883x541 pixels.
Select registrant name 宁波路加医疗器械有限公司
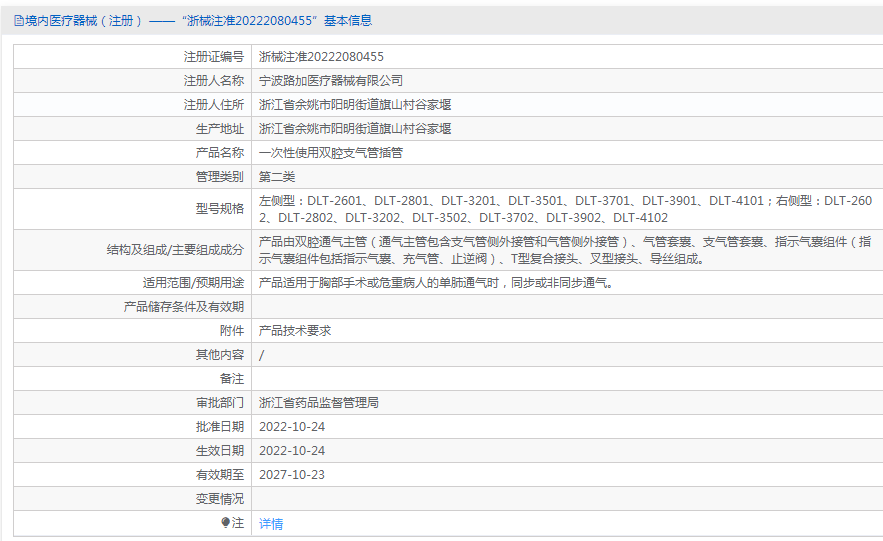pos(331,81)
